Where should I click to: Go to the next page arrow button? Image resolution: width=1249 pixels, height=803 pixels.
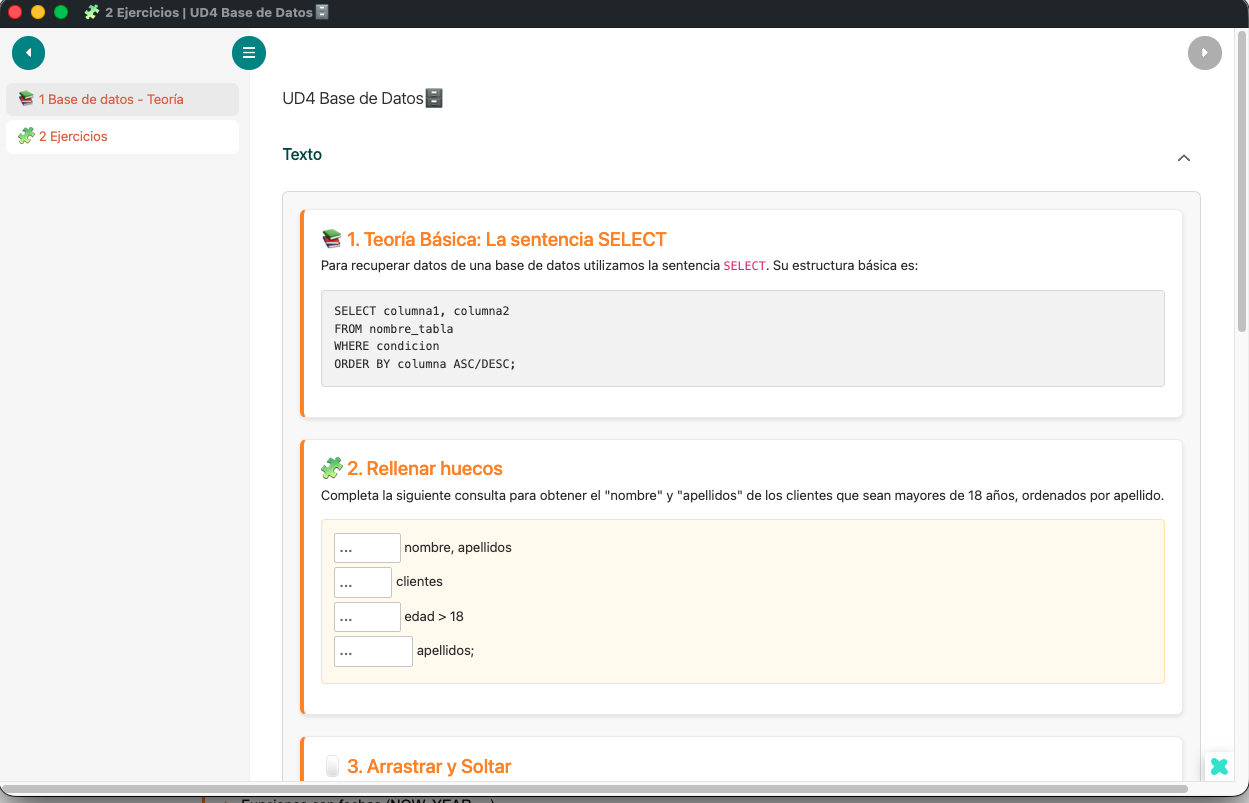click(x=1204, y=53)
